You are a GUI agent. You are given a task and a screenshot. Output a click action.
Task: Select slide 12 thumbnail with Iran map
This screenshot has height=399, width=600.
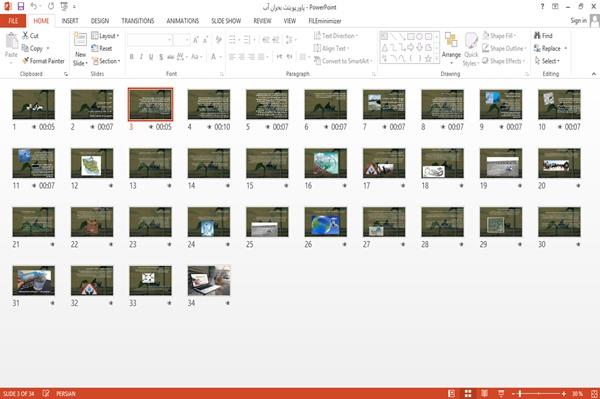[x=92, y=163]
